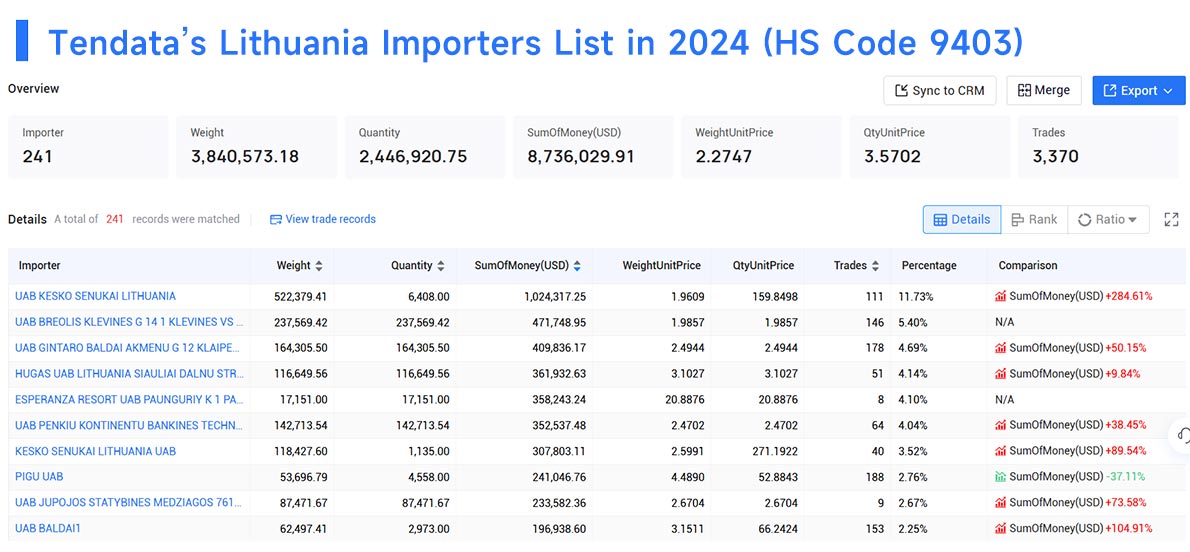
Task: Click comparison chart icon for +73.58% row
Action: (1000, 503)
